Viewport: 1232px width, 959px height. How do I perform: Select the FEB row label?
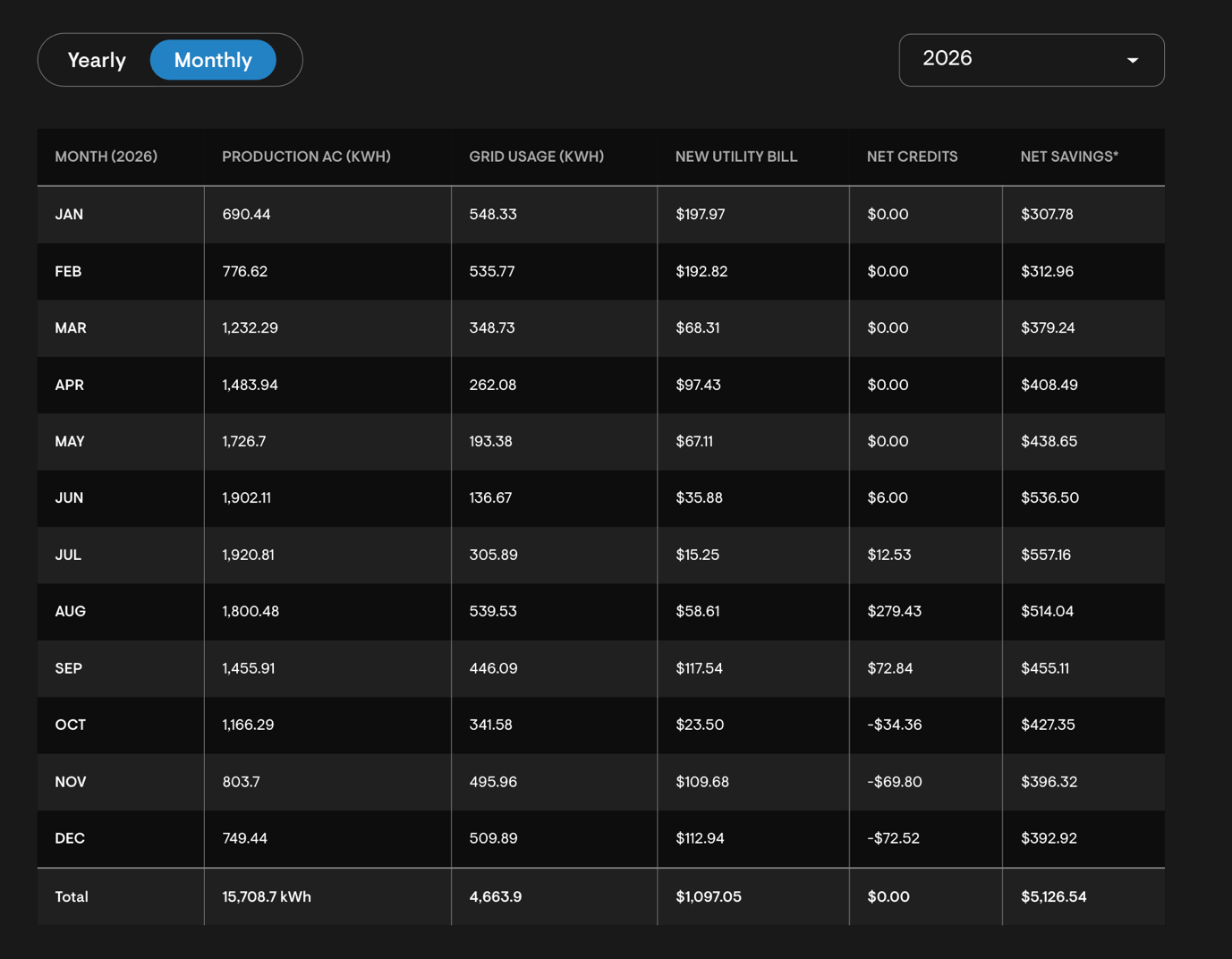click(68, 271)
